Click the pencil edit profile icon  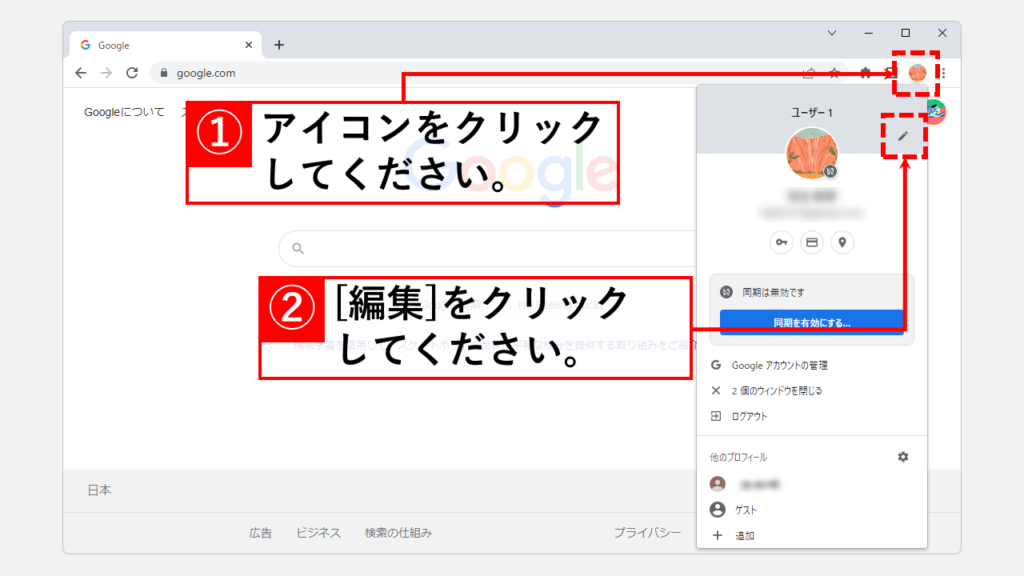click(x=904, y=135)
